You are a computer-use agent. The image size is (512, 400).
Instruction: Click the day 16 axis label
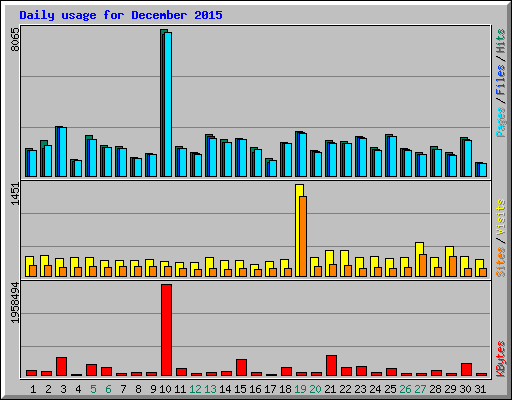[x=256, y=389]
